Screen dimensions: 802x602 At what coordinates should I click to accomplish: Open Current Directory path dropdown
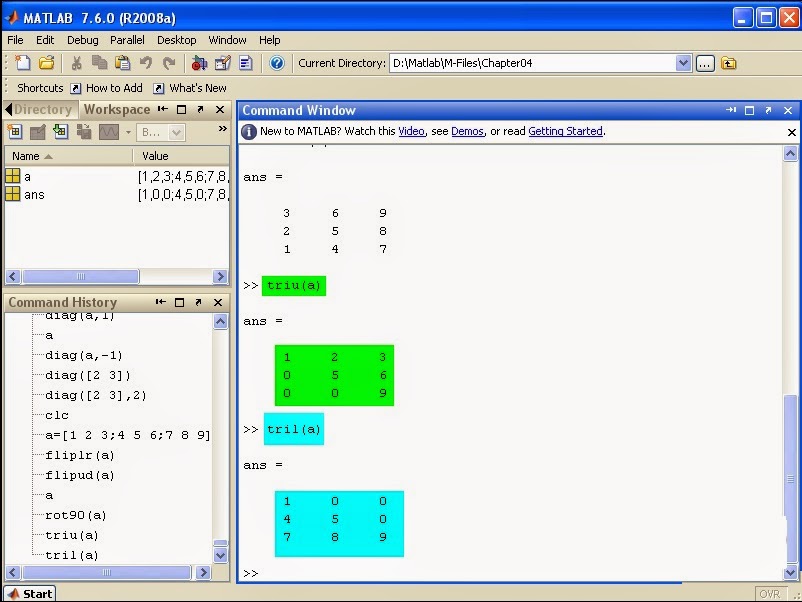(683, 63)
